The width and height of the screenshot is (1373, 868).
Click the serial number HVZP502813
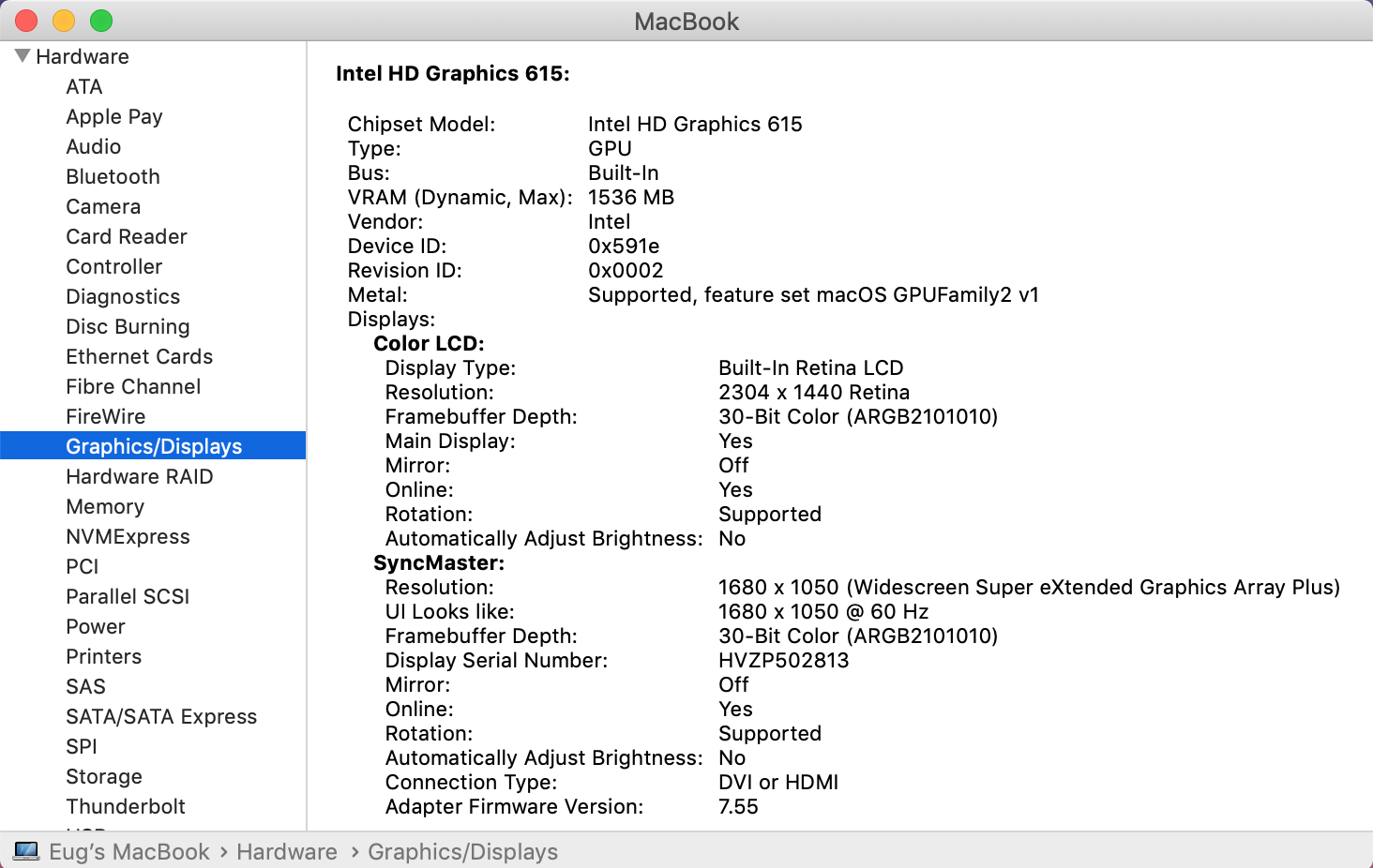783,660
